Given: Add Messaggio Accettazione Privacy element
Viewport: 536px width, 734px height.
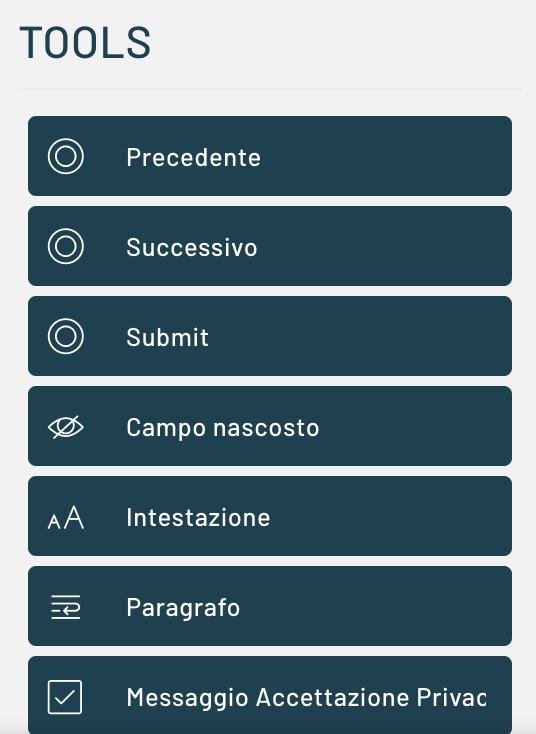Looking at the screenshot, I should [x=270, y=695].
